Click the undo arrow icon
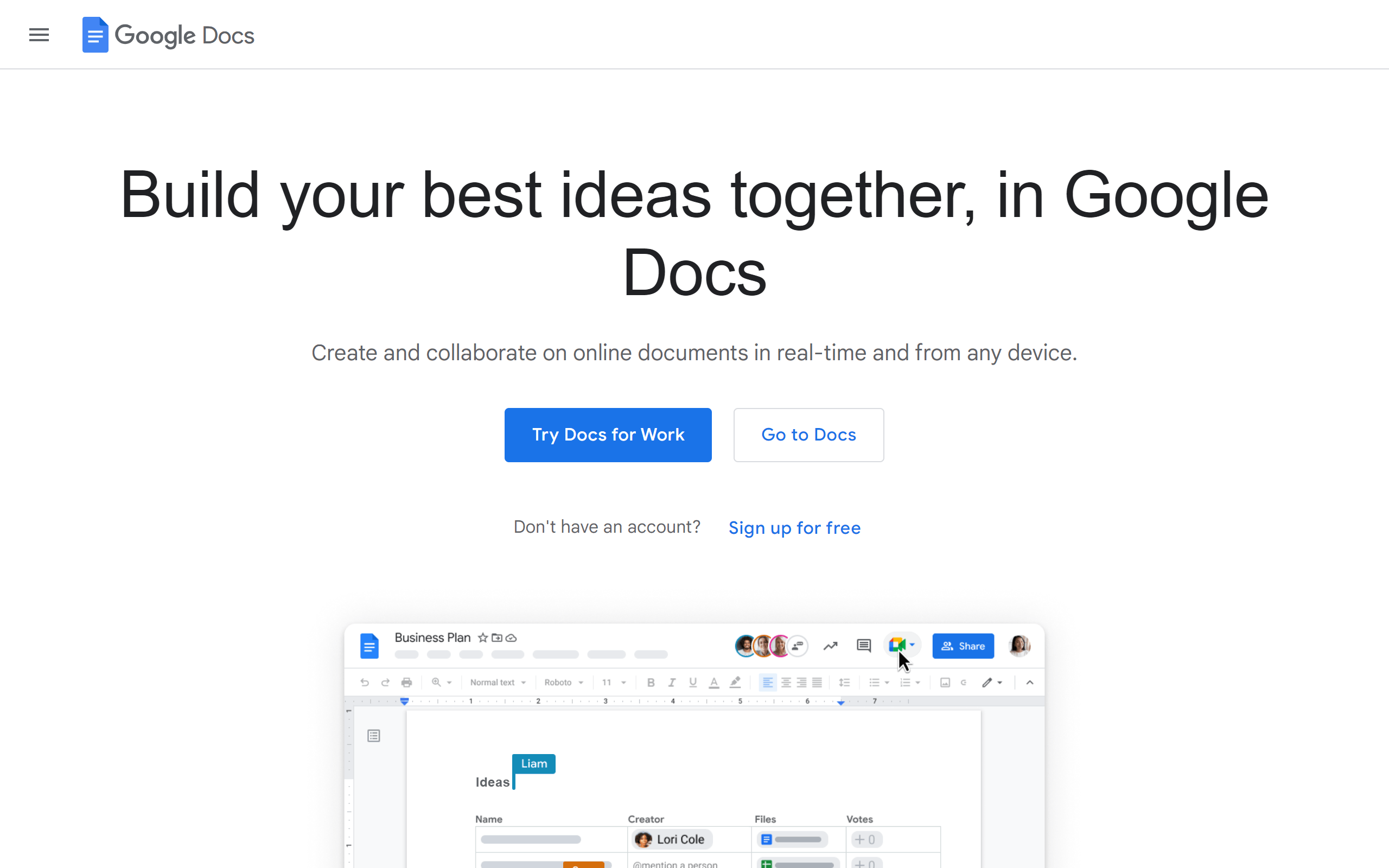Viewport: 1389px width, 868px height. 364,682
